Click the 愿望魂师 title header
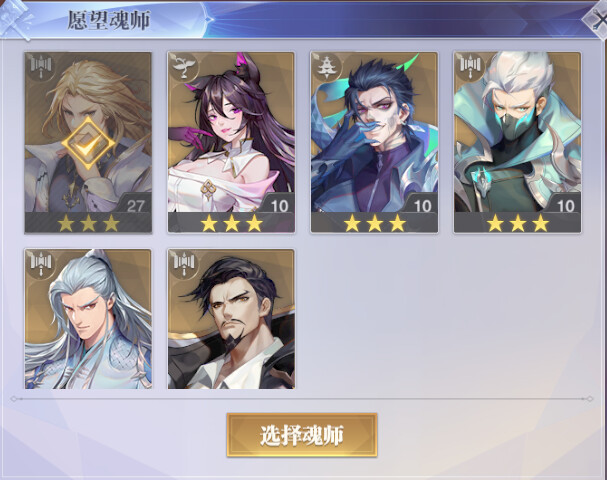 109,20
